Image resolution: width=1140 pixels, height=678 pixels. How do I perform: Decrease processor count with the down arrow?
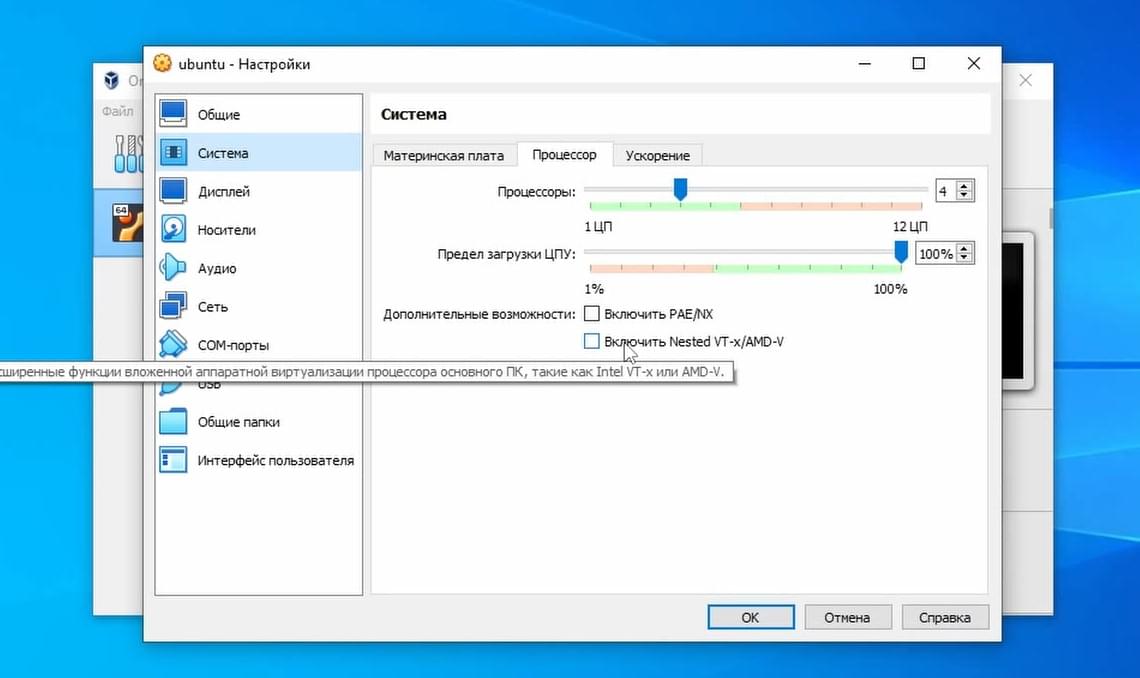point(964,195)
